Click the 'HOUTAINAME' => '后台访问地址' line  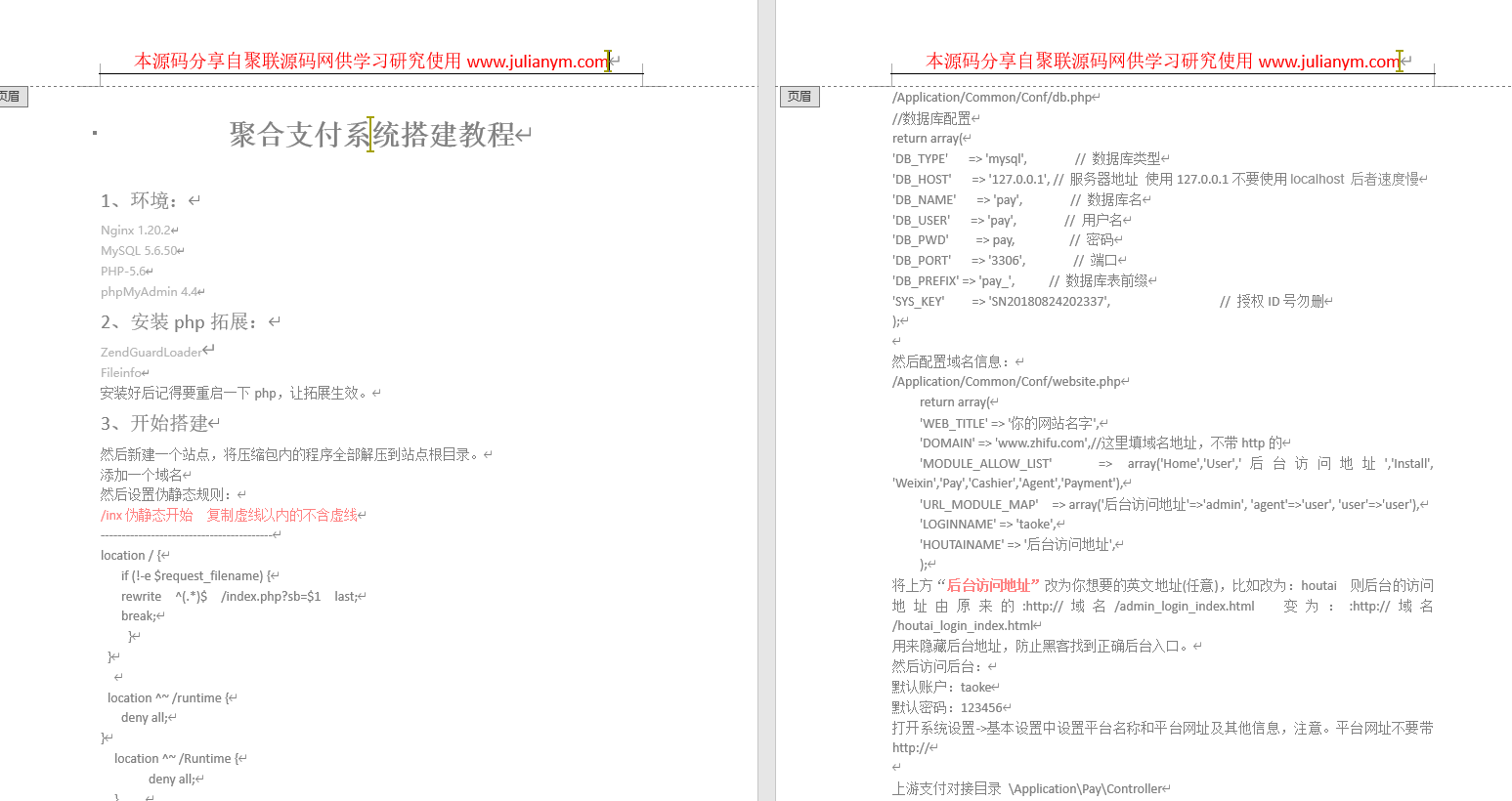pos(1016,544)
